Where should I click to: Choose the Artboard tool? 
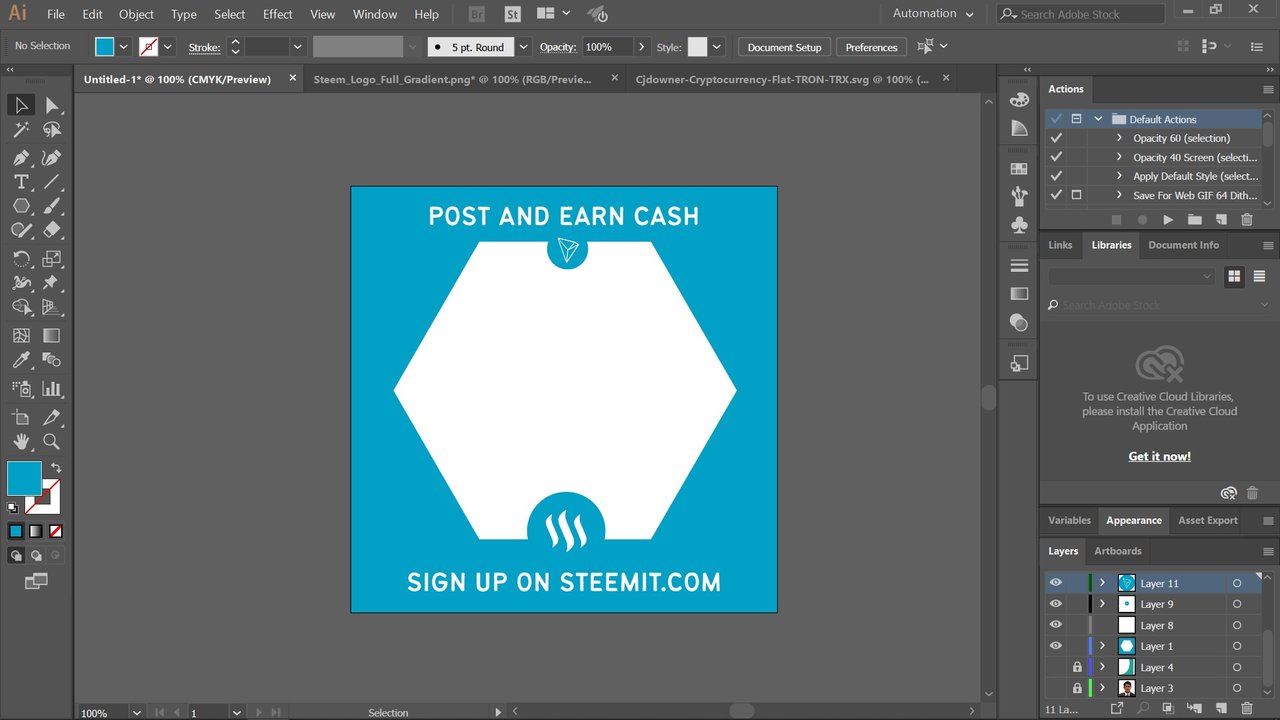click(21, 417)
